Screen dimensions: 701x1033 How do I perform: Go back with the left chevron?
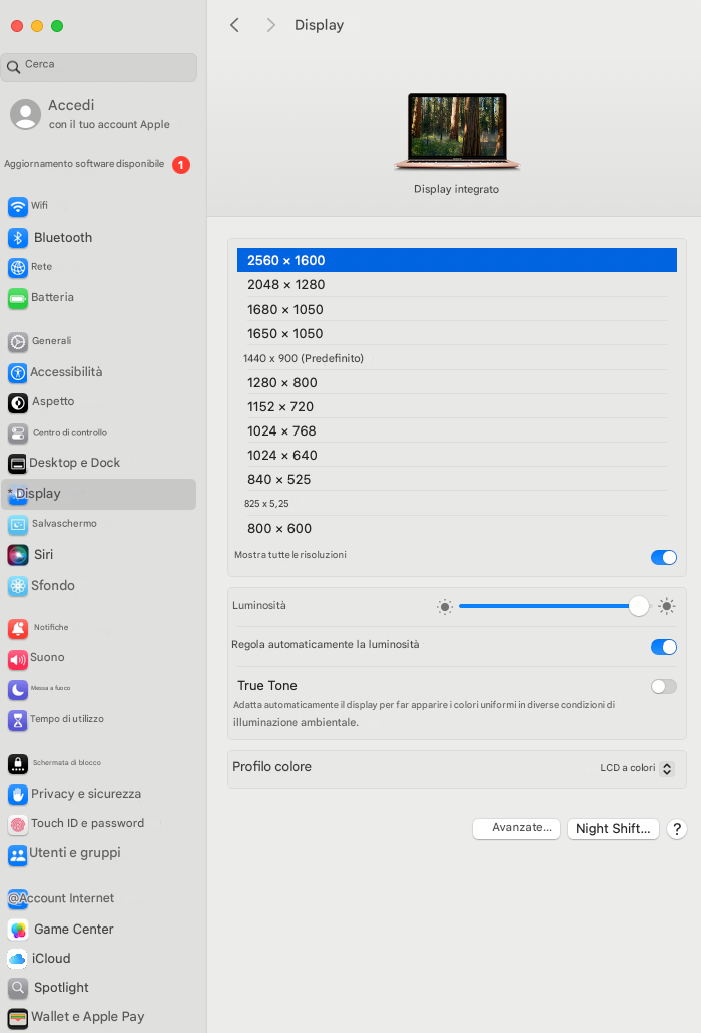(x=234, y=25)
